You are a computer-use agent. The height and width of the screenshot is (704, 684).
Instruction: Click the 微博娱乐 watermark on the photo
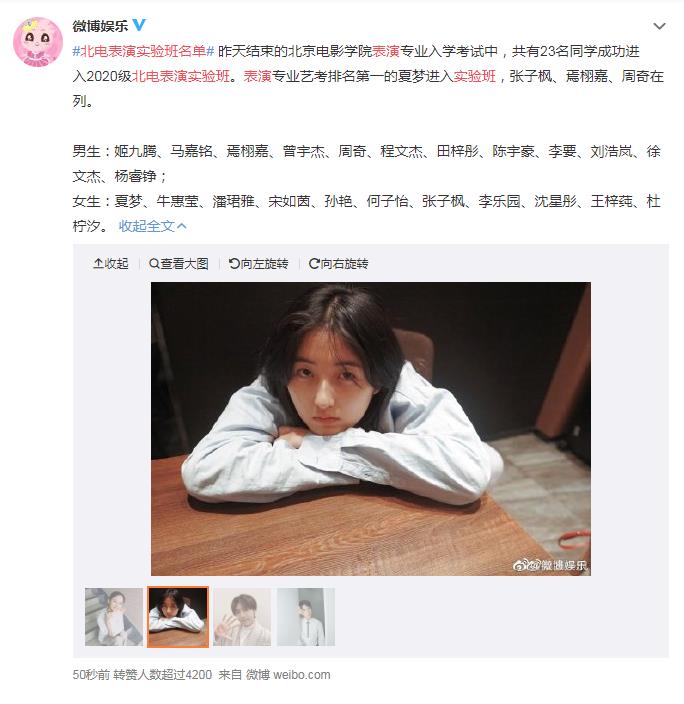click(550, 565)
